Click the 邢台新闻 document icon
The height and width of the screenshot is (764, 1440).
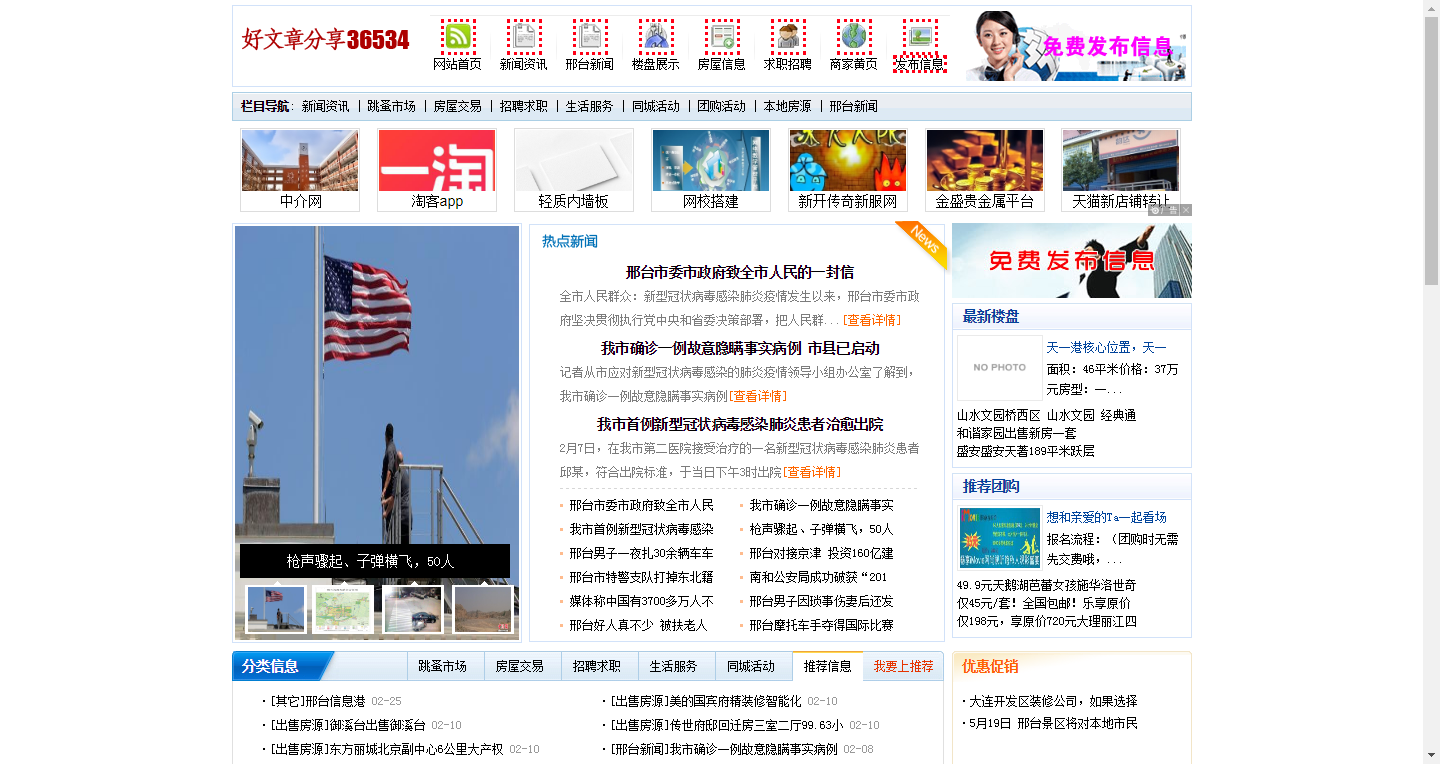(x=590, y=37)
